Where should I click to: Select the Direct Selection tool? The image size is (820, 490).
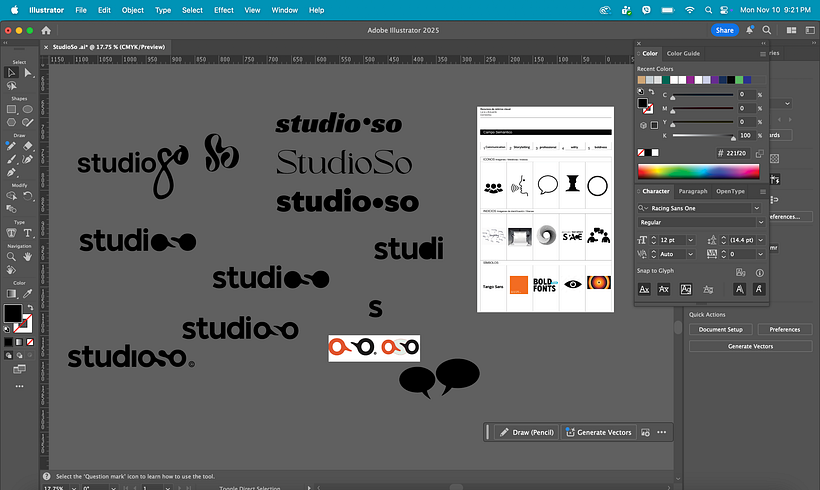27,72
